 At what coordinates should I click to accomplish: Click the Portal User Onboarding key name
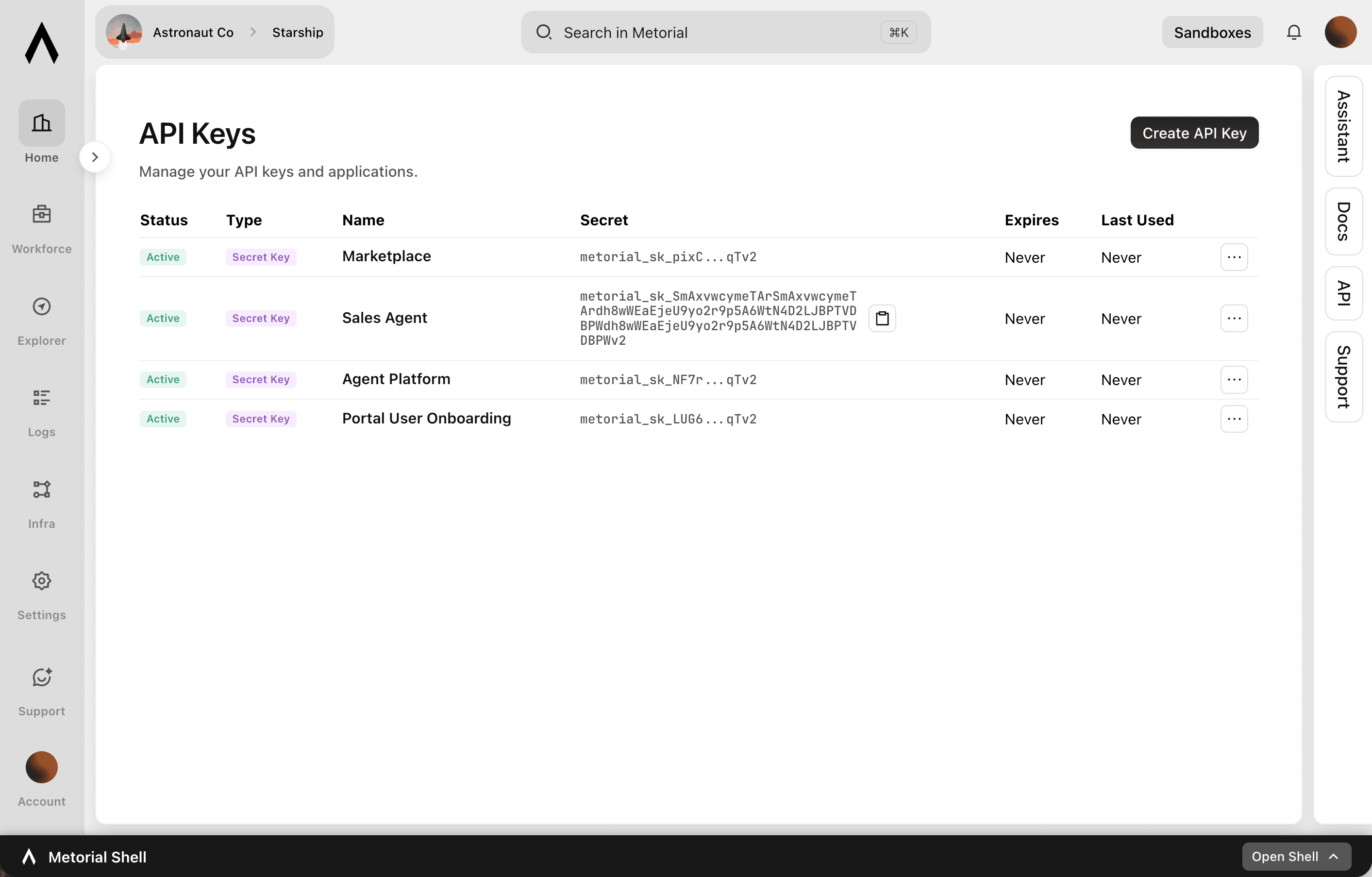[x=426, y=418]
